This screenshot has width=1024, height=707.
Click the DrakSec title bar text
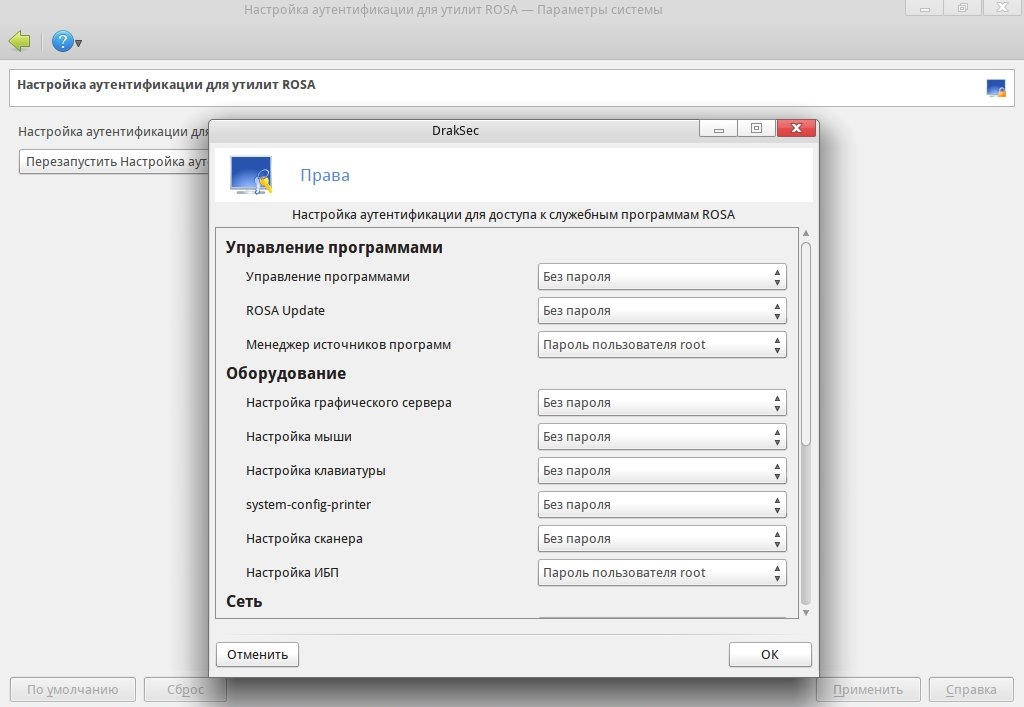(455, 131)
